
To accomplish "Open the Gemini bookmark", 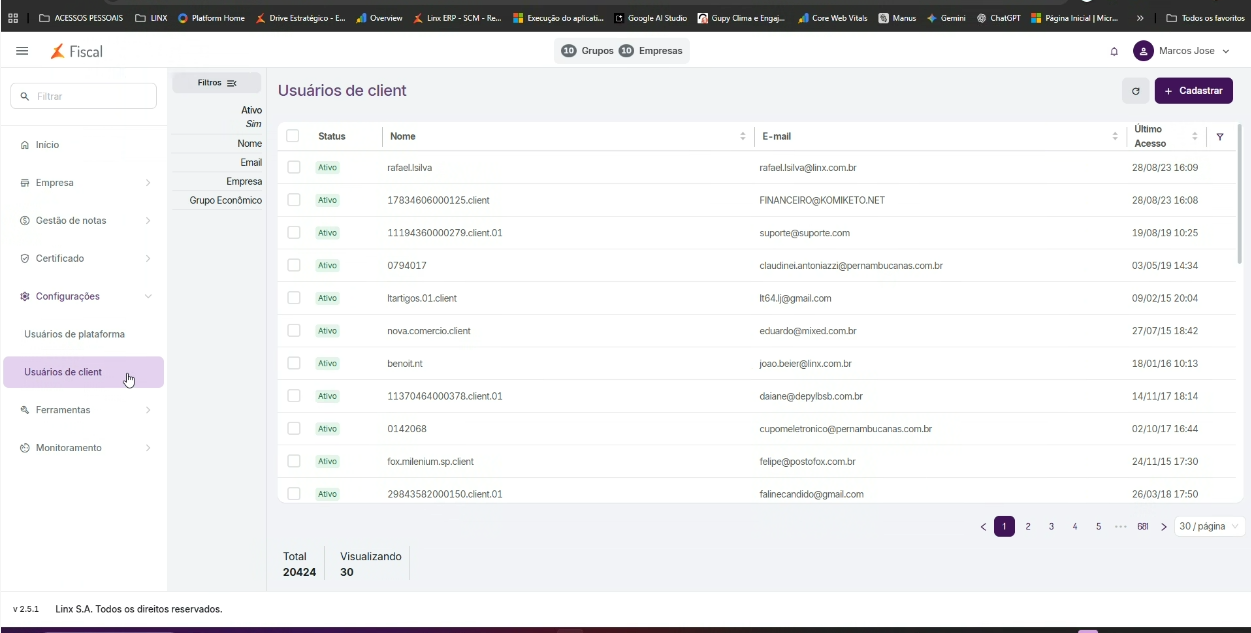I will [x=945, y=18].
